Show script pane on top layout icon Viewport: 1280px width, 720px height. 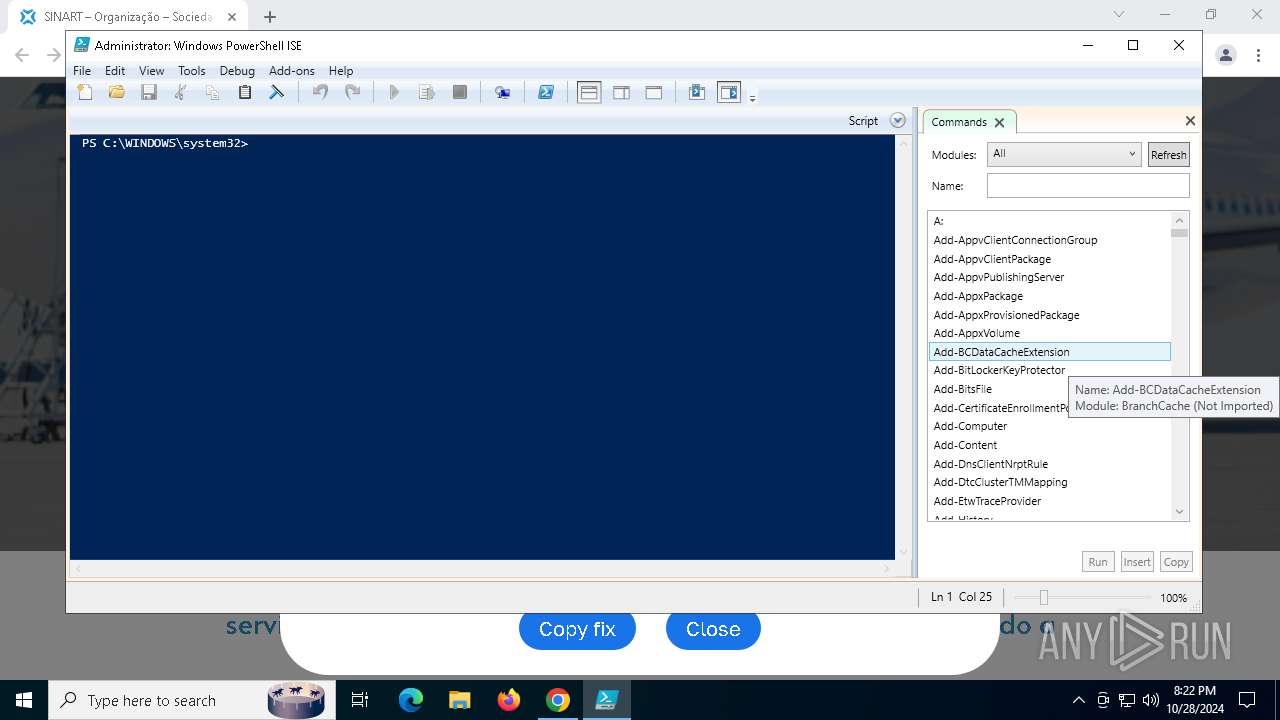[589, 92]
